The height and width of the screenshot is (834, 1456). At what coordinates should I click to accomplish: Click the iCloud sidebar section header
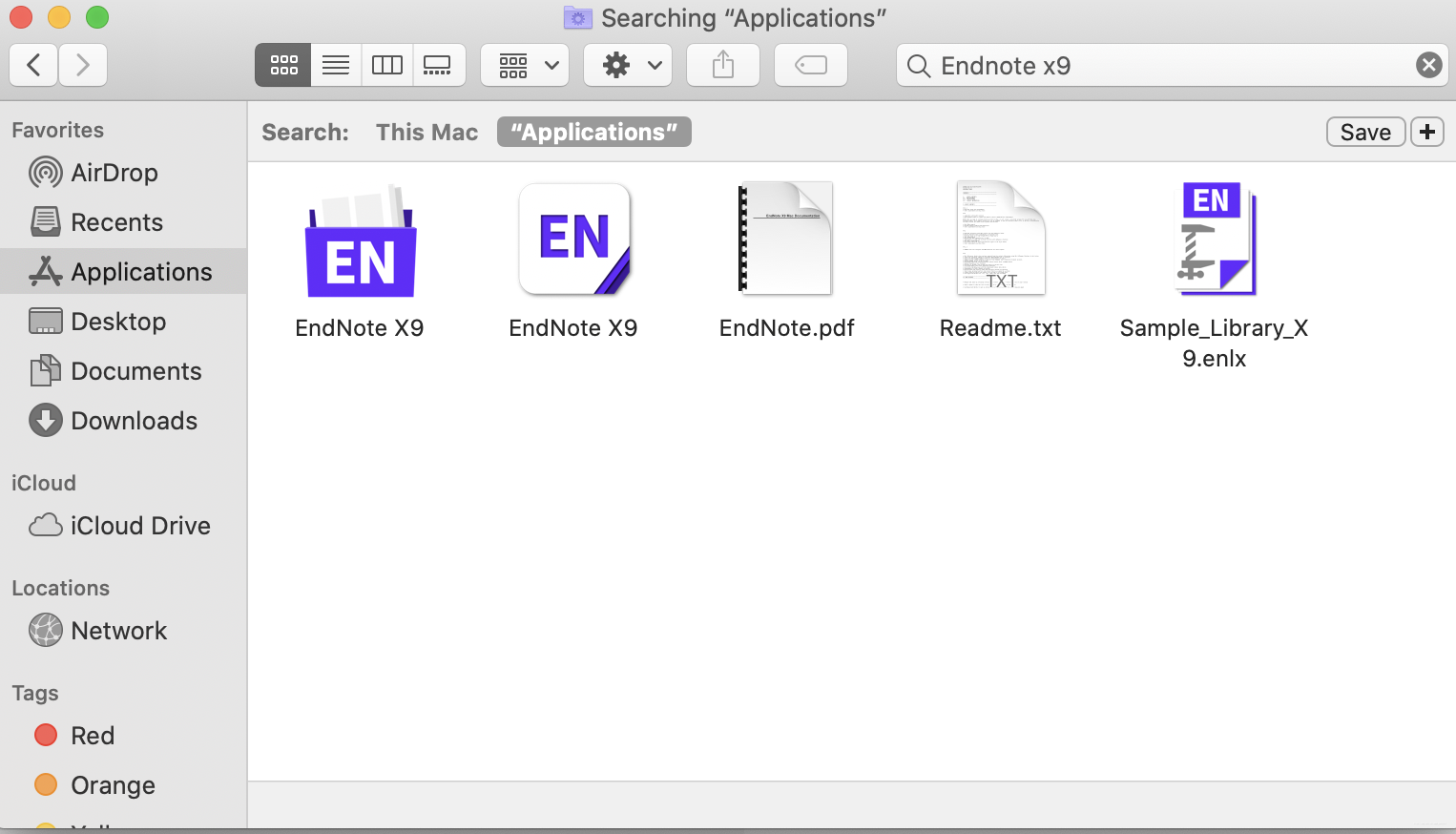point(43,483)
